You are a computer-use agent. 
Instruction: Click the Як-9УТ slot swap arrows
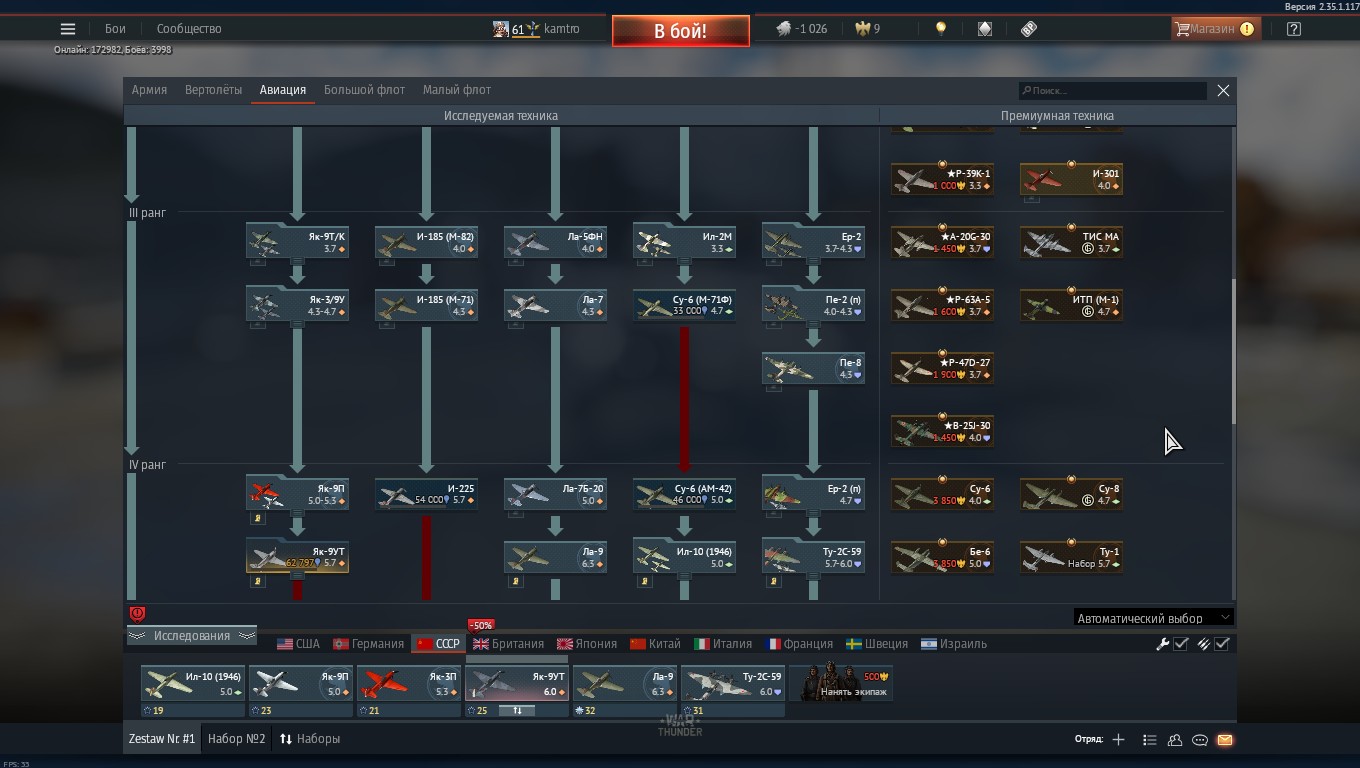pos(518,711)
